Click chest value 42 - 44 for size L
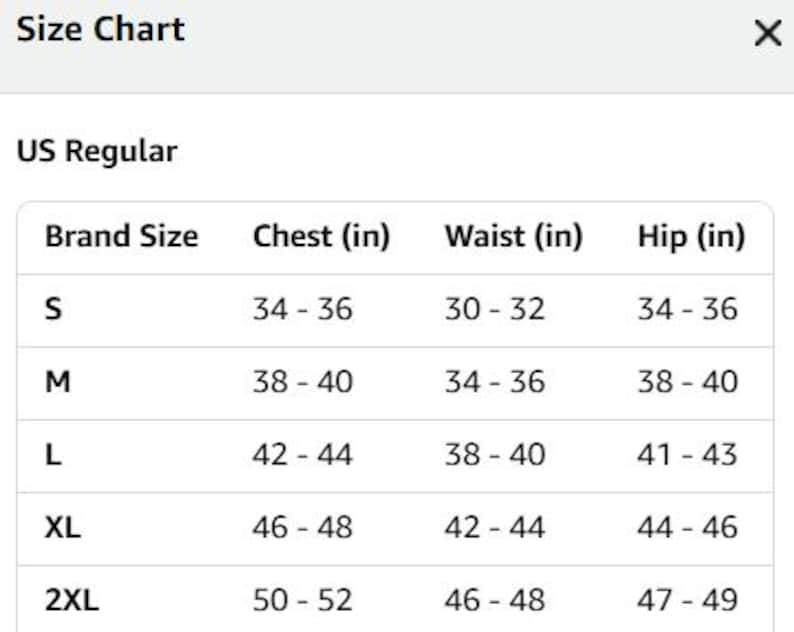794x632 pixels. 303,454
